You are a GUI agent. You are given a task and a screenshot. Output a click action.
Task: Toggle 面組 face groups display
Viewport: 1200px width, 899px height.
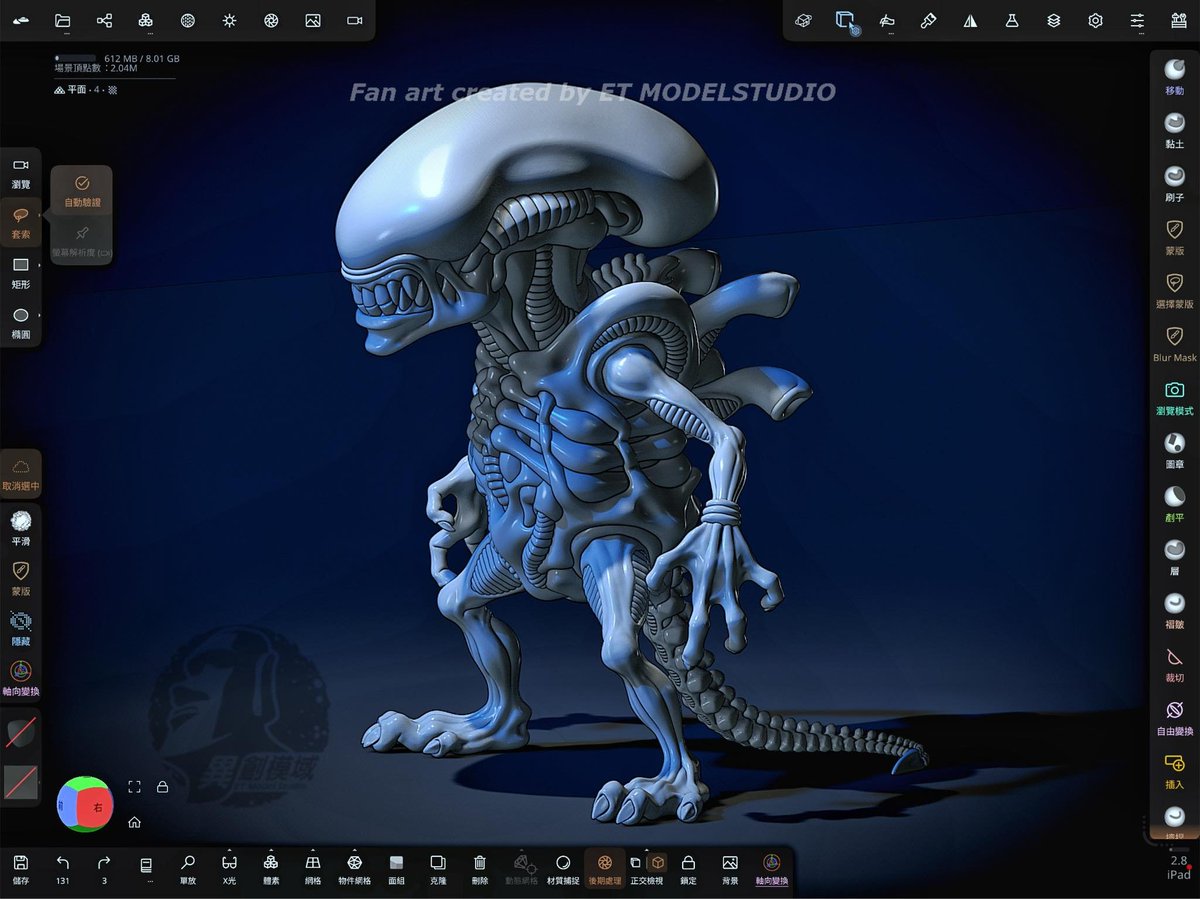click(396, 869)
